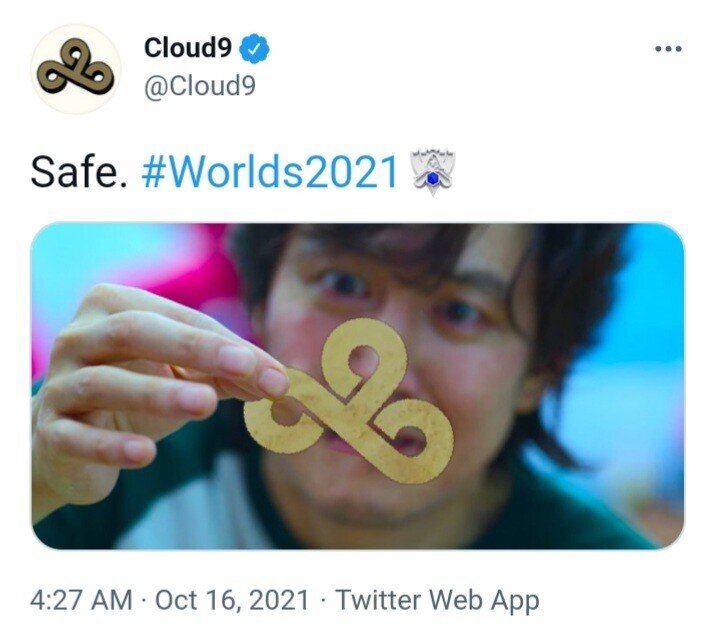The height and width of the screenshot is (642, 718).
Task: Click the word Safe. in tweet text
Action: [x=78, y=173]
